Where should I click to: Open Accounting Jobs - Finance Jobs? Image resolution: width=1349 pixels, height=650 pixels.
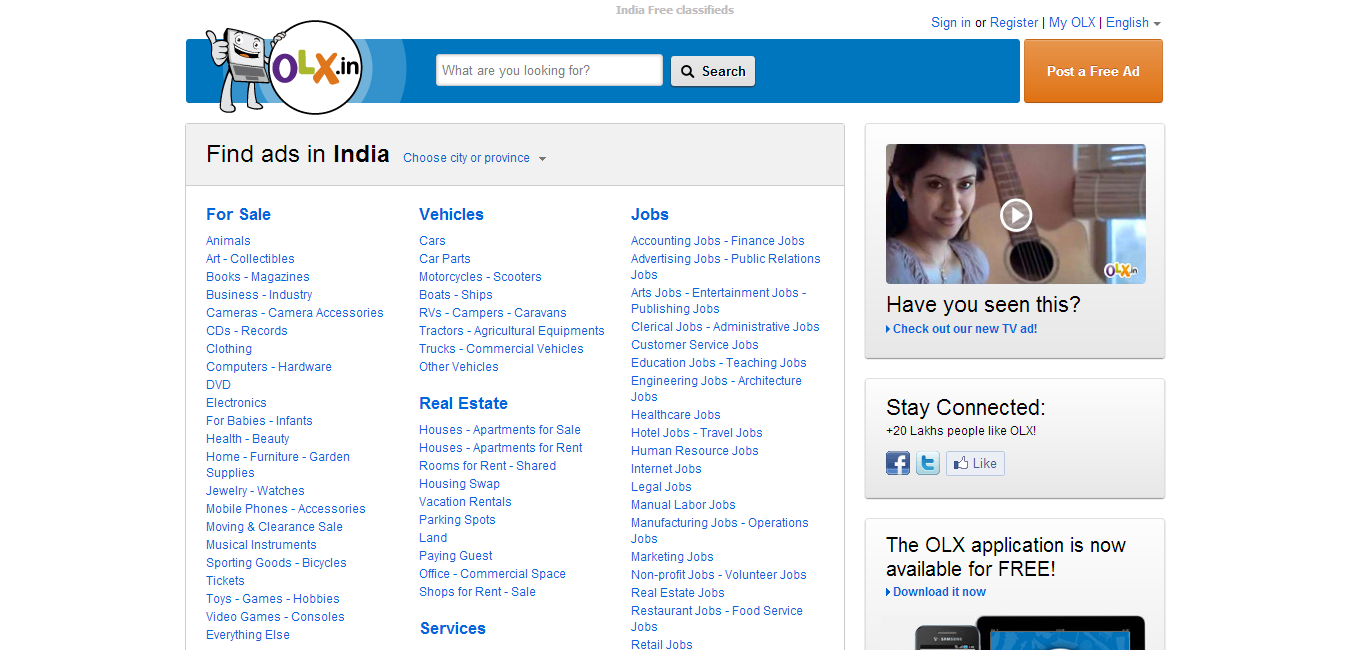(718, 241)
